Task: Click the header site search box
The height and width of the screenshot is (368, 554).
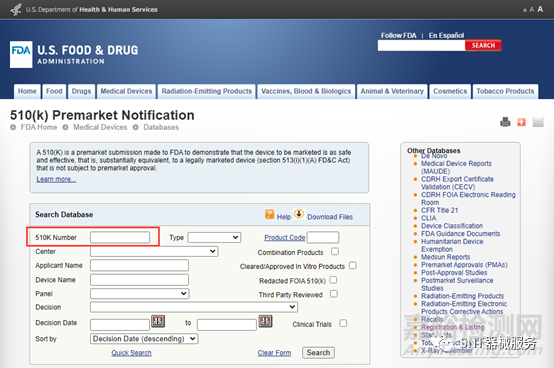Action: coord(421,45)
